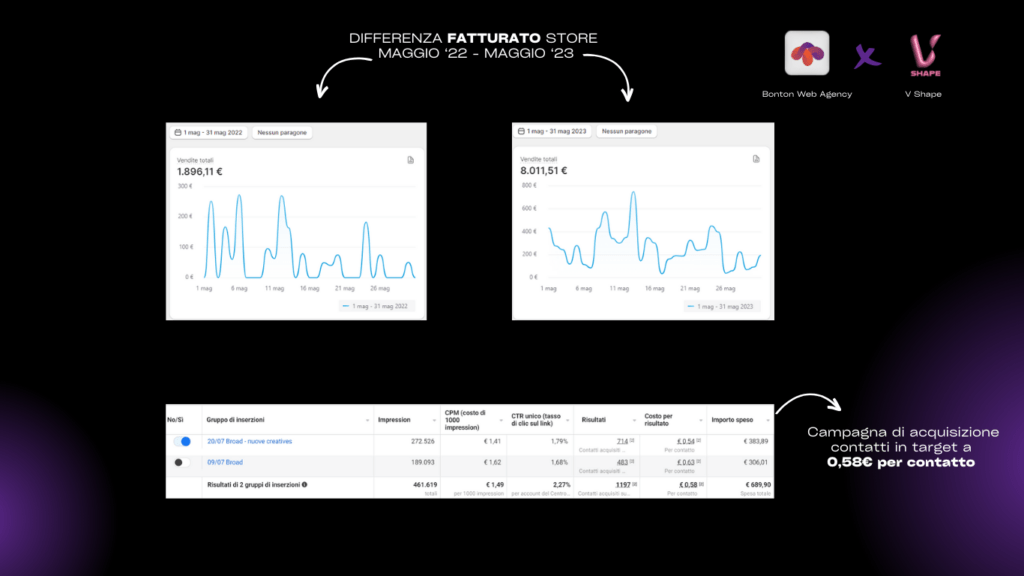Select the 461.619 total impressions cell
Viewport: 1024px width, 576px height.
[425, 485]
